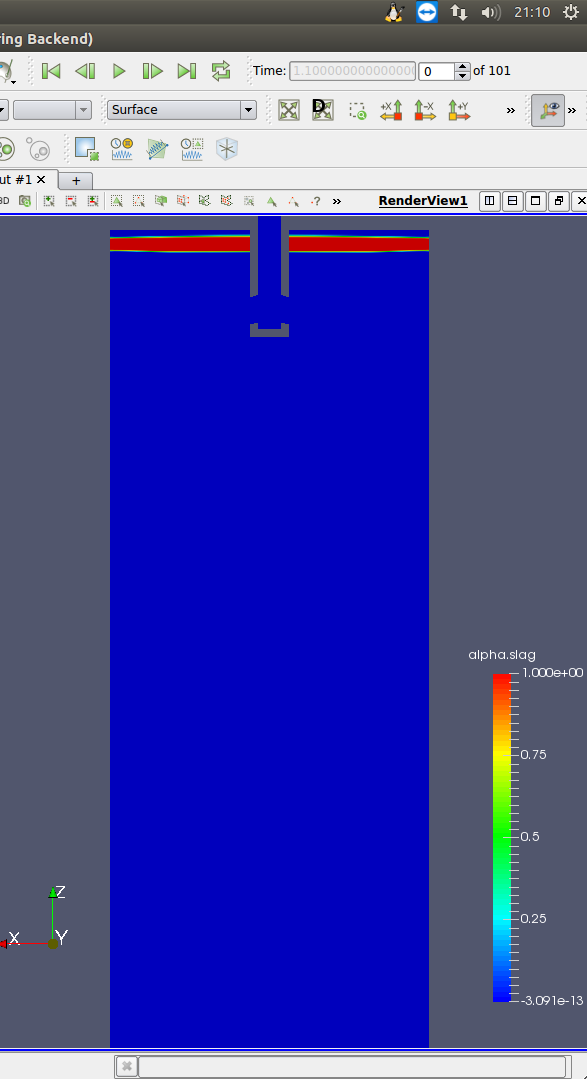Increment the time step index
The height and width of the screenshot is (1079, 587).
[x=463, y=67]
